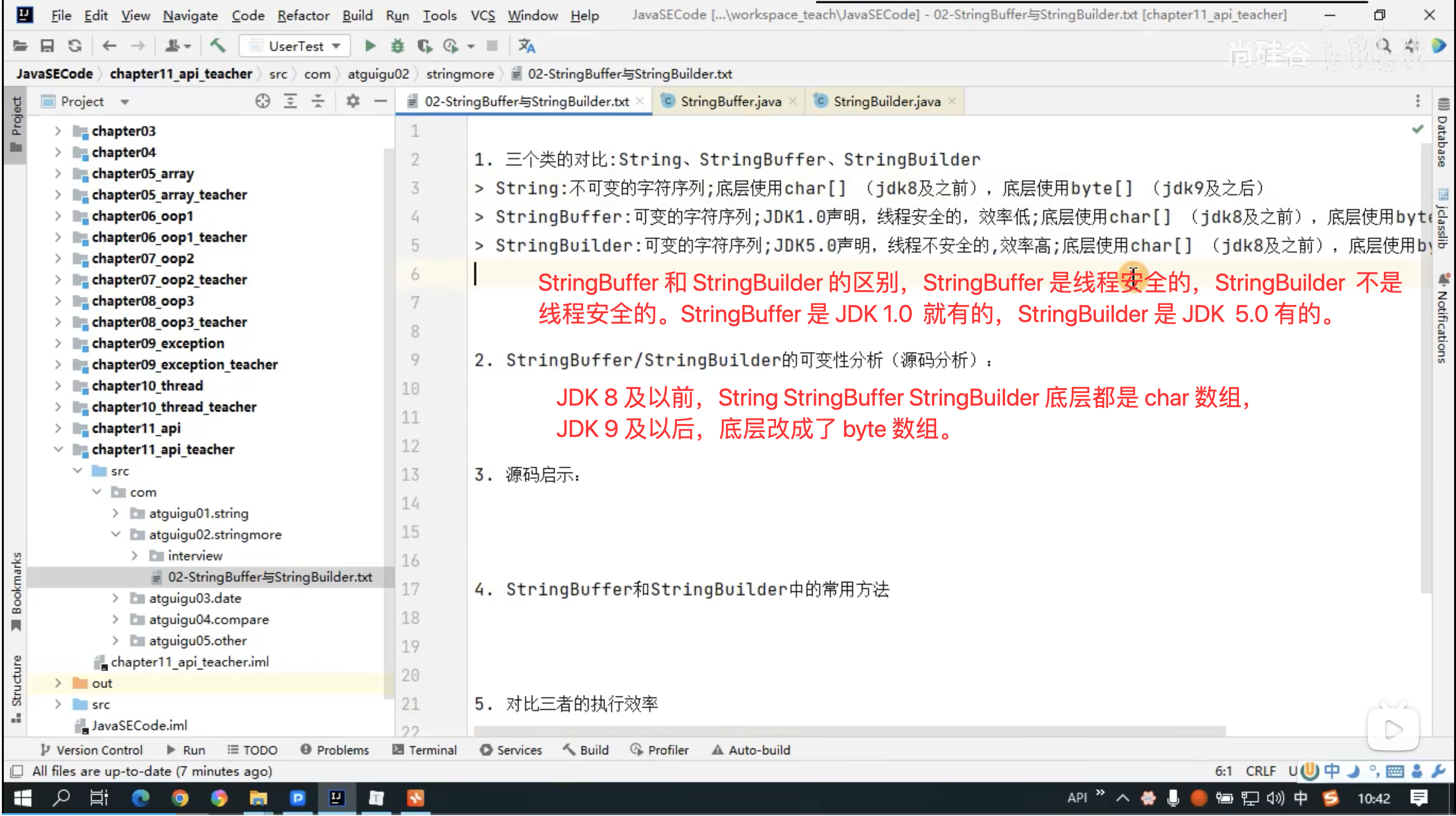Screen dimensions: 1456x816
Task: Click the Debug bug icon
Action: coord(397,46)
